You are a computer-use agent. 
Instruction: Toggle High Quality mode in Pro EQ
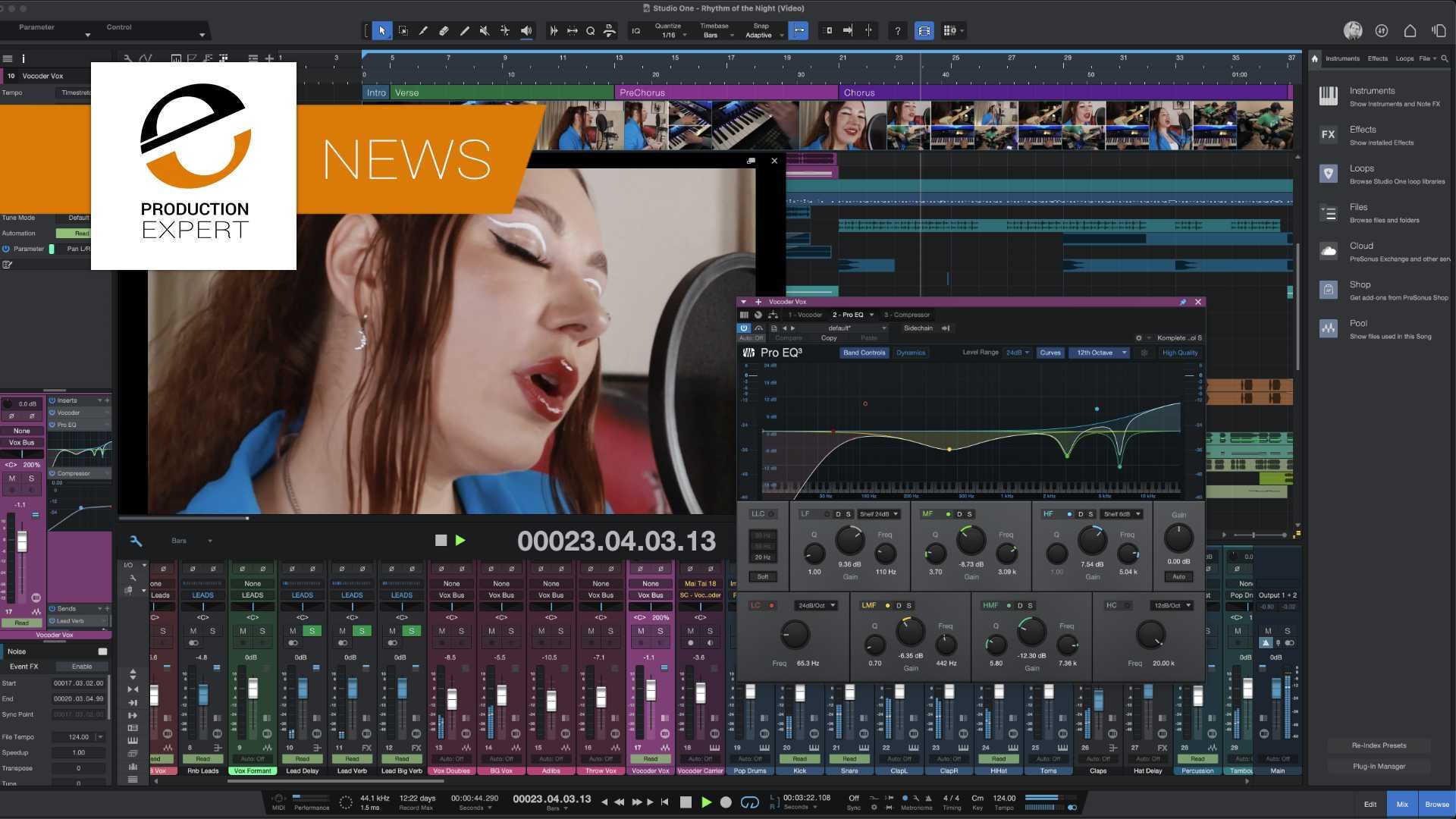point(1180,353)
